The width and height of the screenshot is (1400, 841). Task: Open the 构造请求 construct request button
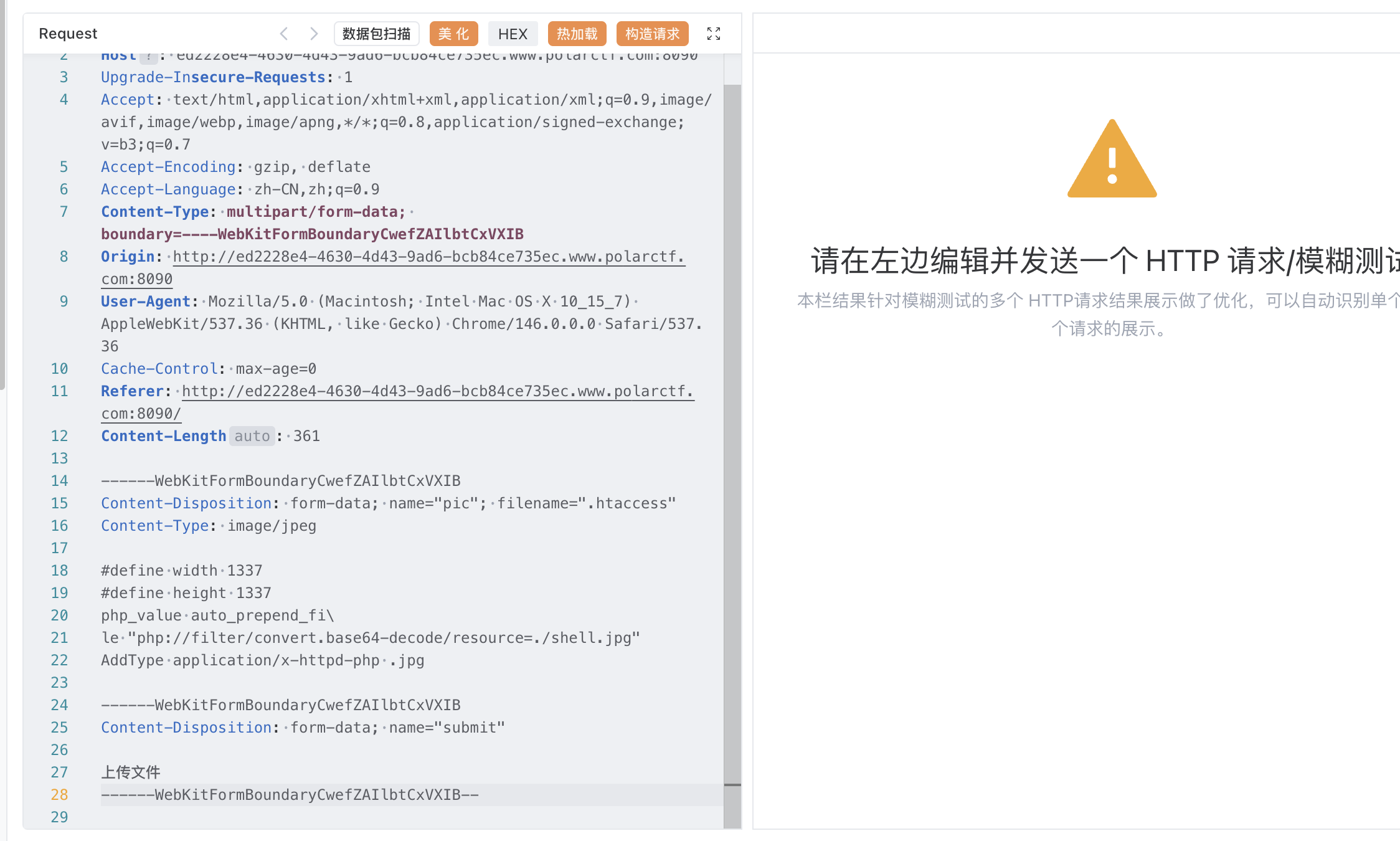652,34
